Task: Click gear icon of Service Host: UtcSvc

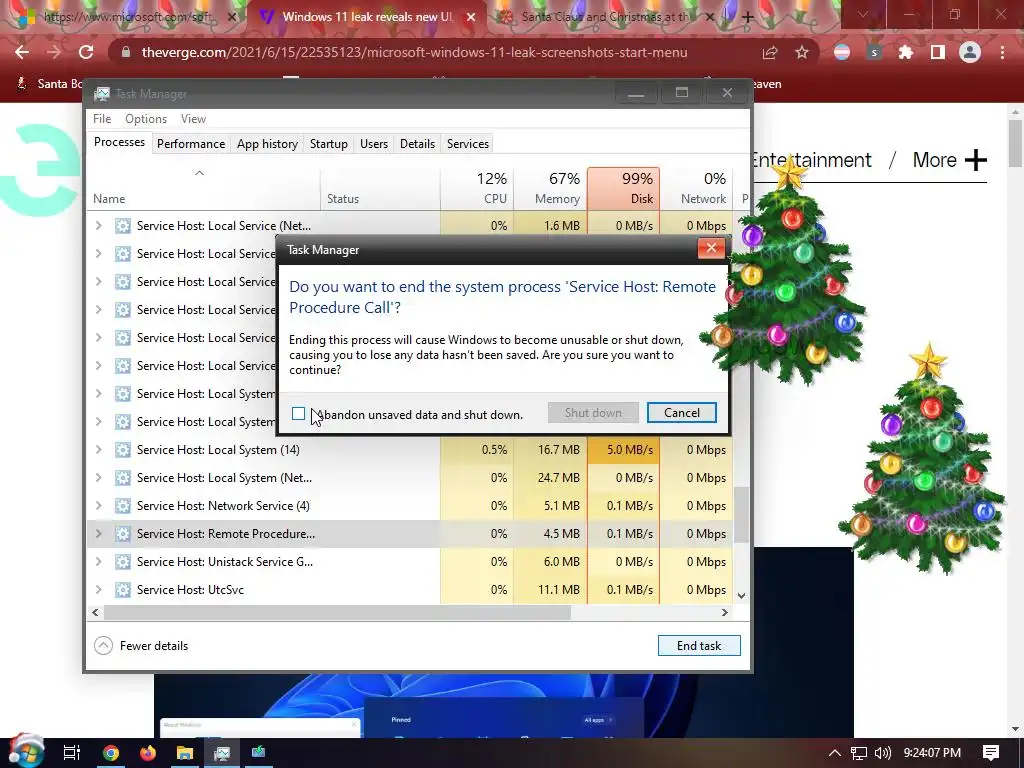Action: (x=123, y=590)
